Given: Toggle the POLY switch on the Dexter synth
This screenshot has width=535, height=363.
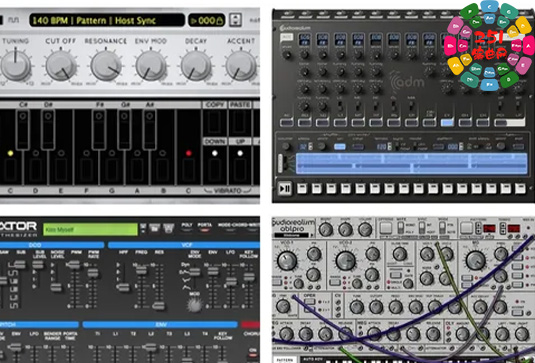Looking at the screenshot, I should pyautogui.click(x=187, y=231).
